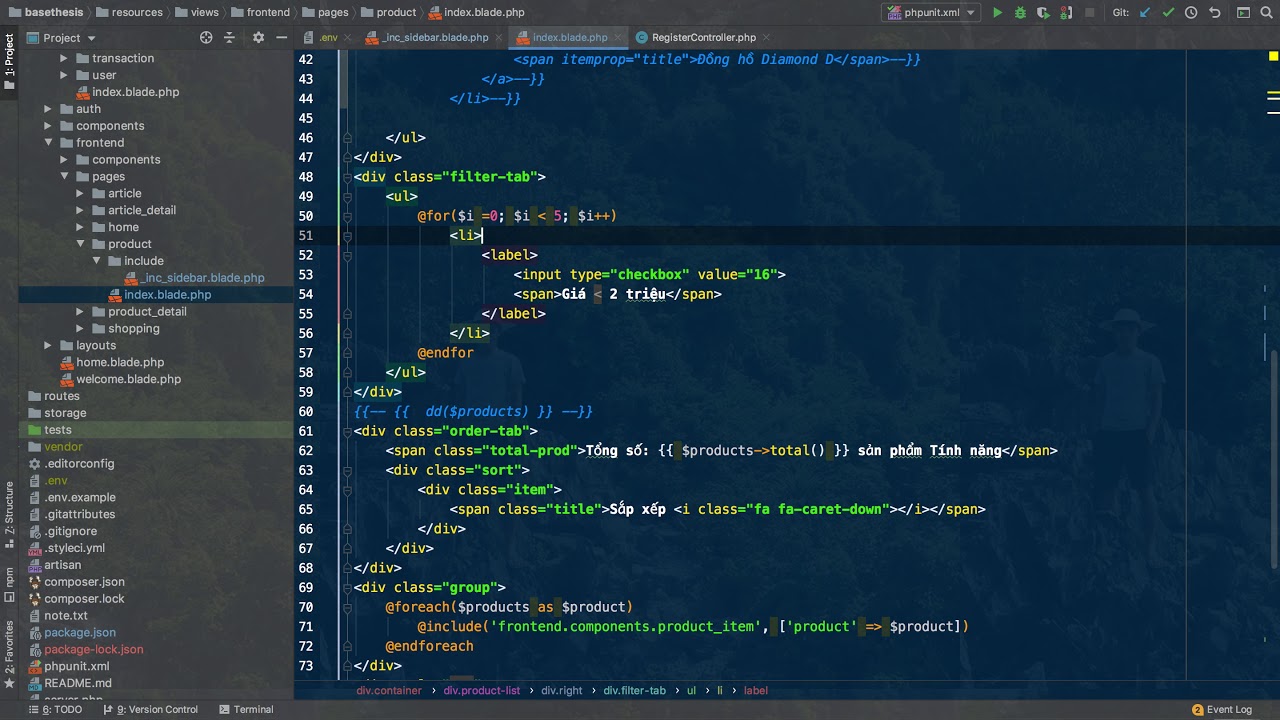Click the resources breadcrumb in navigation bar
This screenshot has height=720, width=1280.
click(x=128, y=12)
